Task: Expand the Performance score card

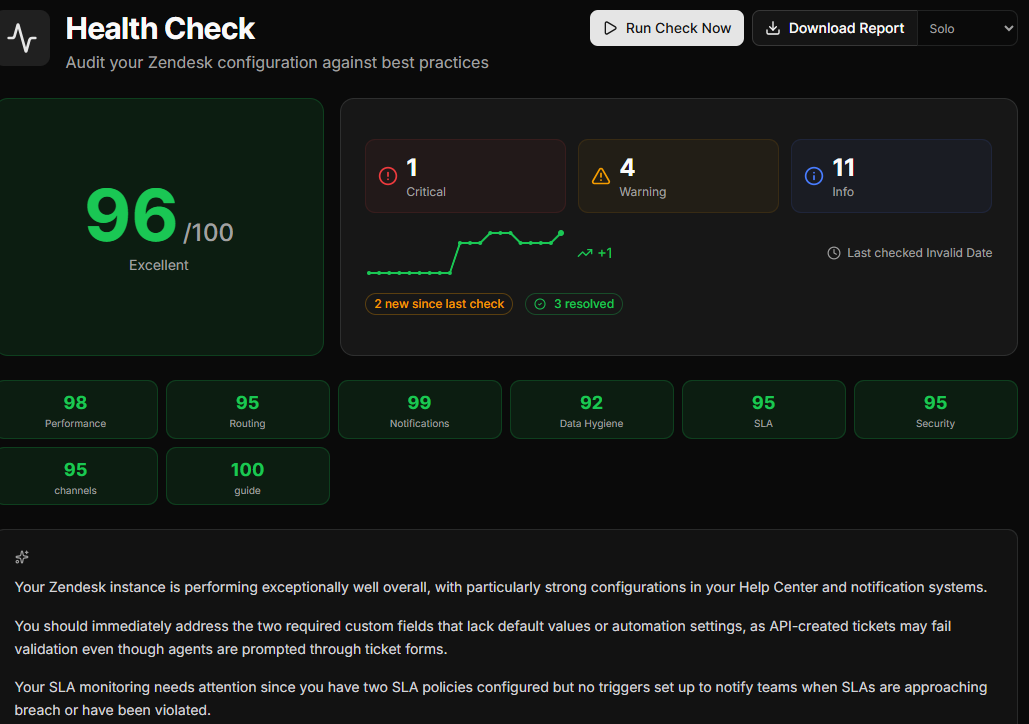Action: click(x=75, y=409)
